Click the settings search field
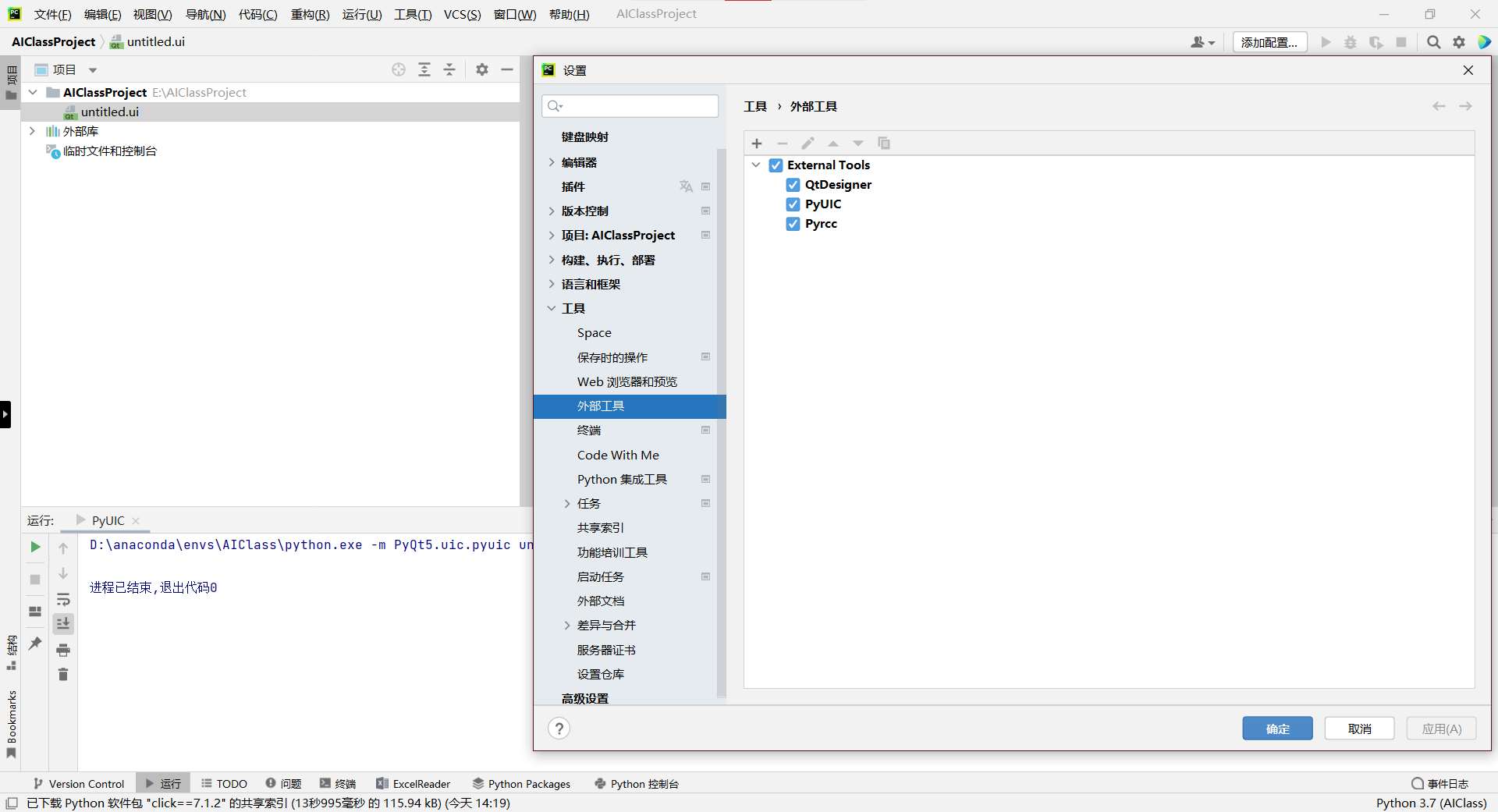1498x812 pixels. point(630,105)
